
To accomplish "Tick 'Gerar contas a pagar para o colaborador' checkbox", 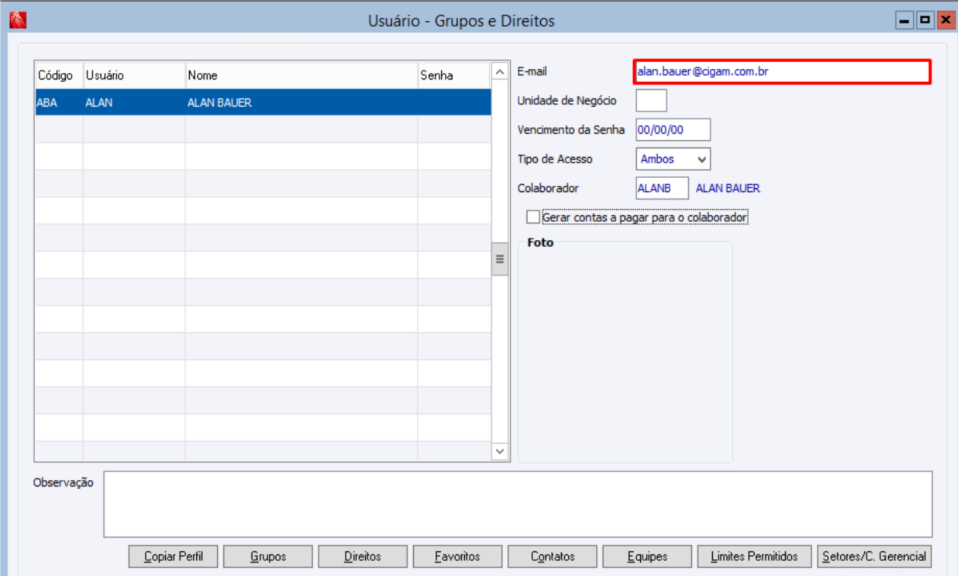I will 533,217.
